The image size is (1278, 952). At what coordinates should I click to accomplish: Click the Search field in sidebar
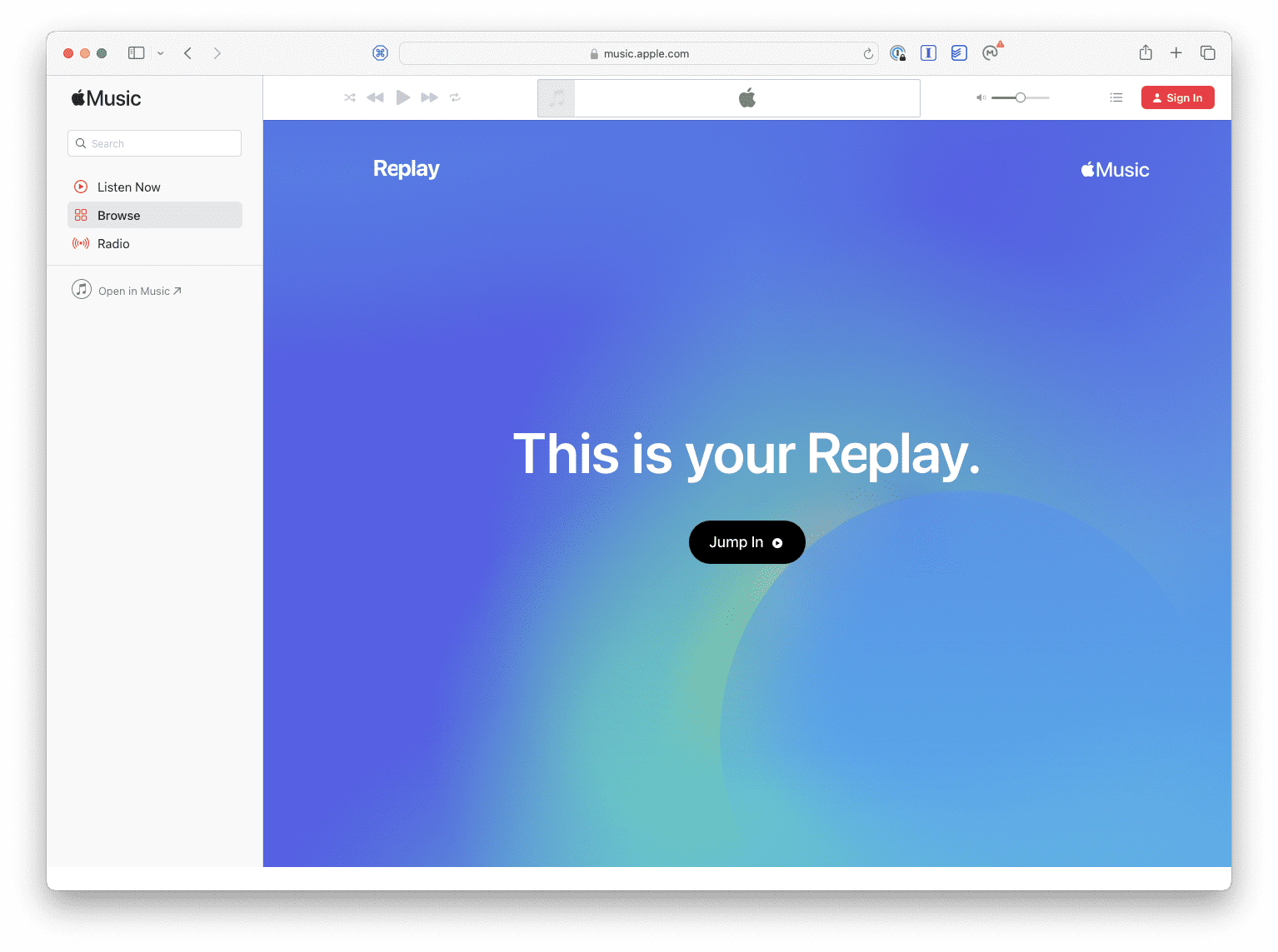click(x=154, y=143)
